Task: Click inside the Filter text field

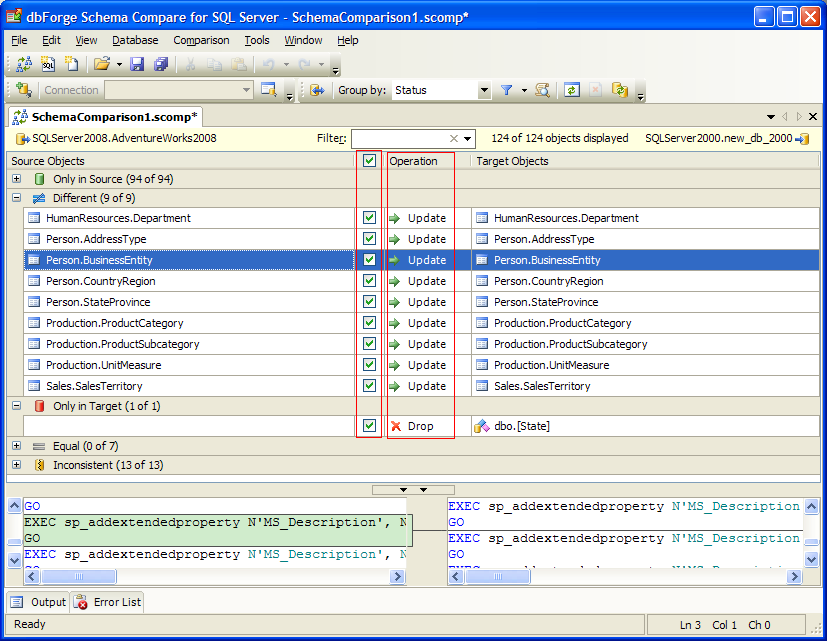Action: pos(400,139)
